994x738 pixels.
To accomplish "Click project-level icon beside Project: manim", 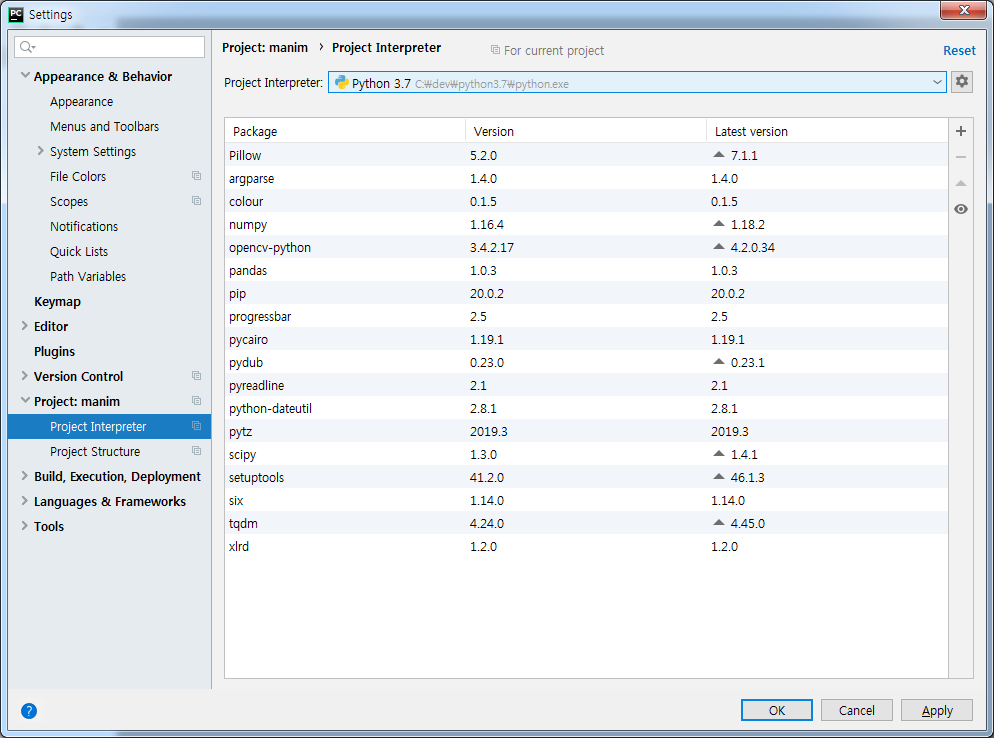I will 197,401.
